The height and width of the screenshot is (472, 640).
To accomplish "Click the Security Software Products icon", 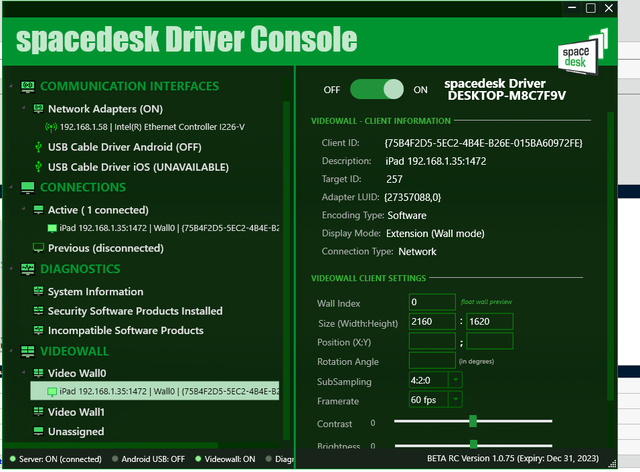I will click(38, 311).
